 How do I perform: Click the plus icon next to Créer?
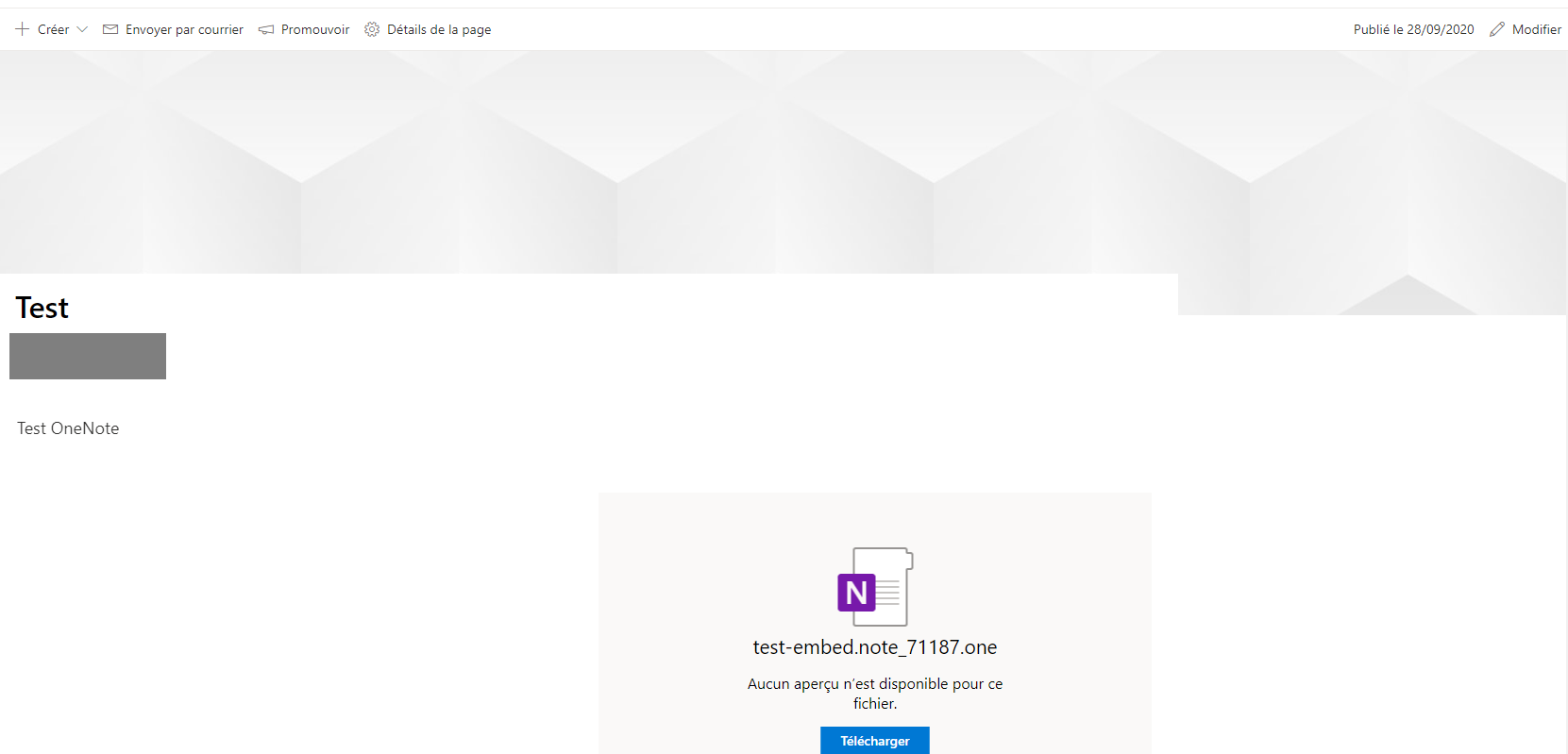pyautogui.click(x=23, y=29)
